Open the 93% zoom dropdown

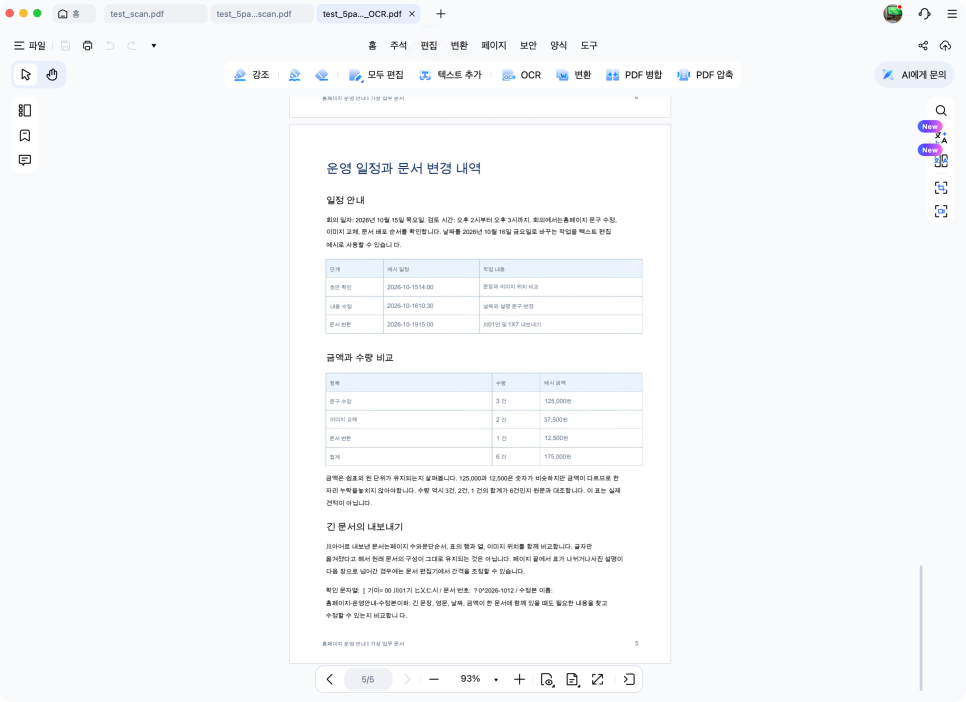tap(496, 680)
